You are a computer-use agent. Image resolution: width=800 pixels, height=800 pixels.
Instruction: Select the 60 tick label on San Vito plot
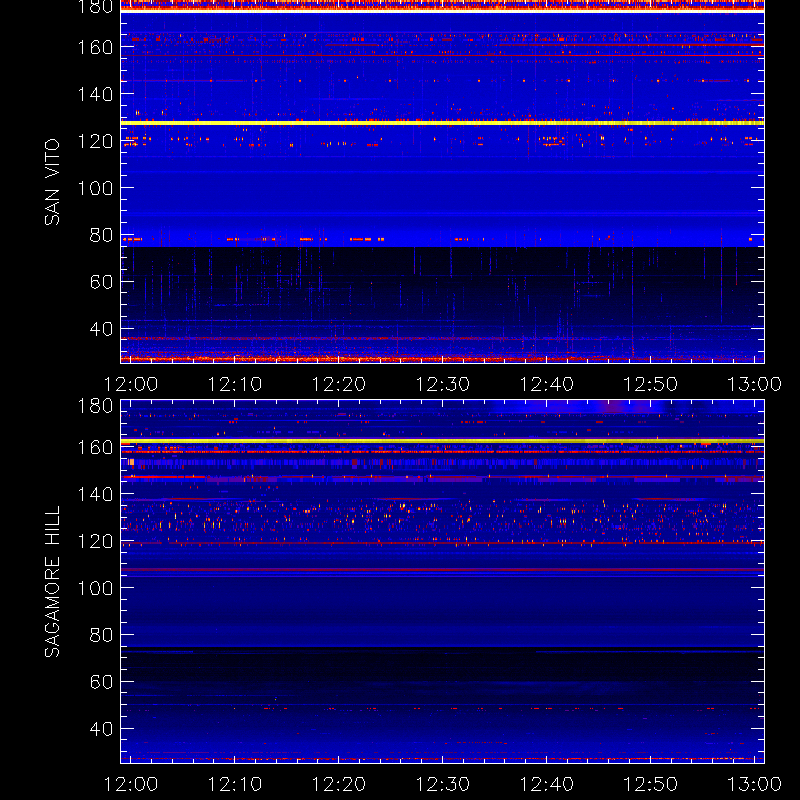point(101,282)
